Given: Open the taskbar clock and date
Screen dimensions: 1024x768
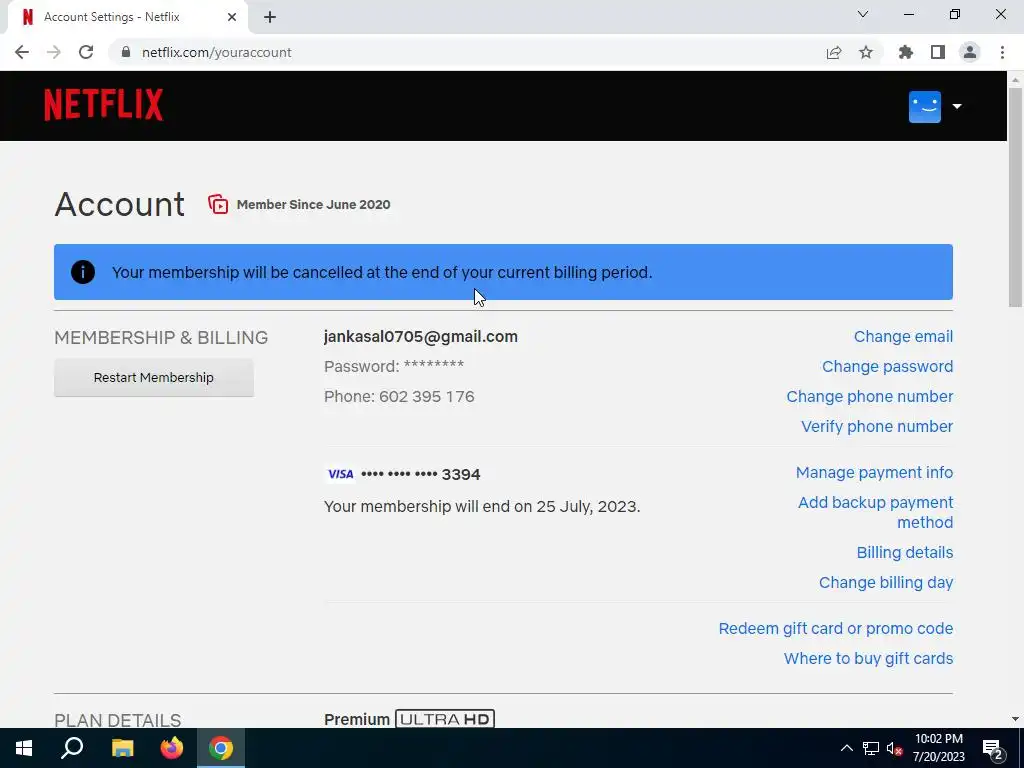Looking at the screenshot, I should [938, 748].
